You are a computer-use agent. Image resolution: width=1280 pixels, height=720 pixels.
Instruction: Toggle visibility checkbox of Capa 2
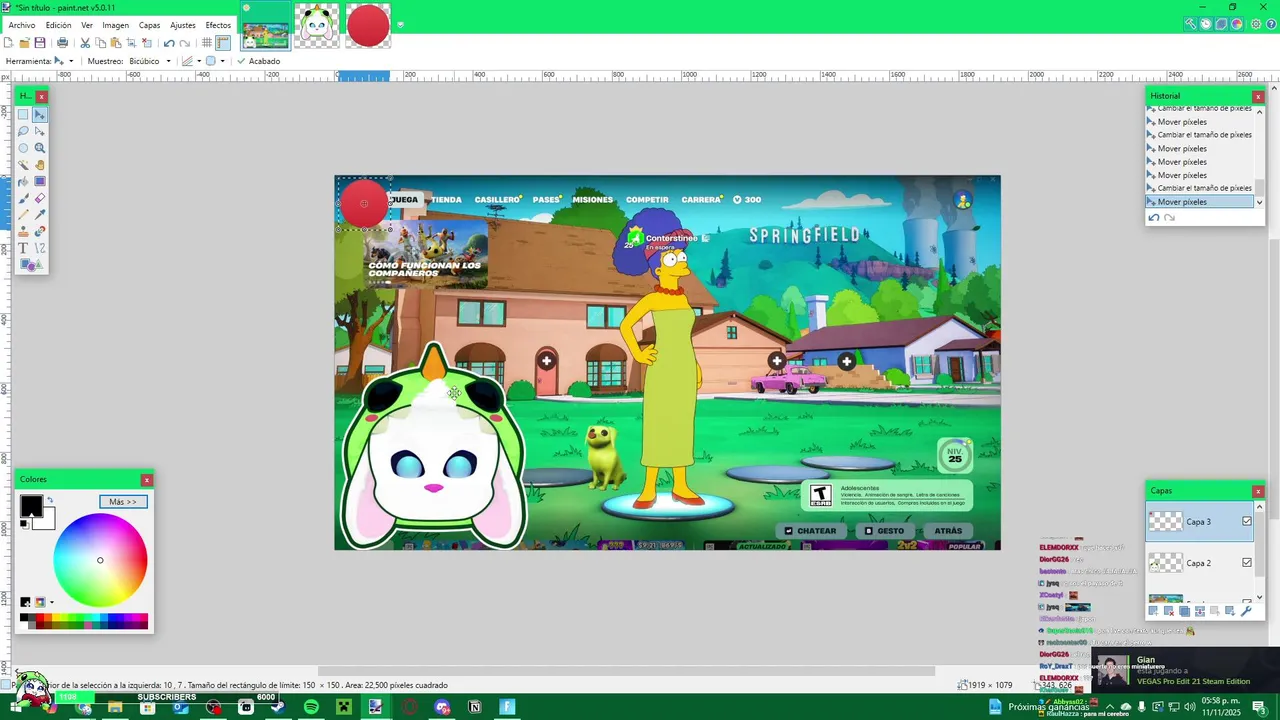[x=1247, y=562]
